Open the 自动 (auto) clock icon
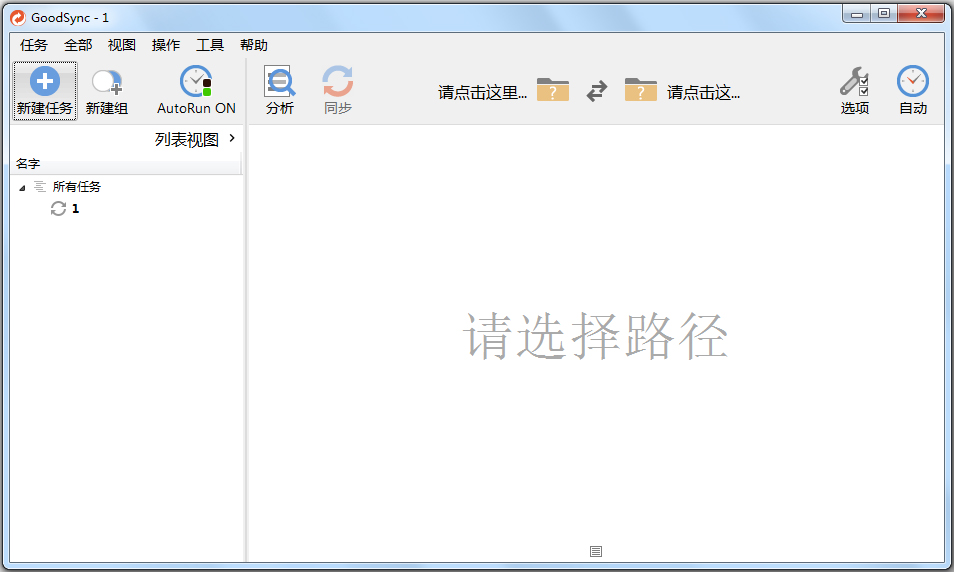The width and height of the screenshot is (954, 572). [913, 81]
